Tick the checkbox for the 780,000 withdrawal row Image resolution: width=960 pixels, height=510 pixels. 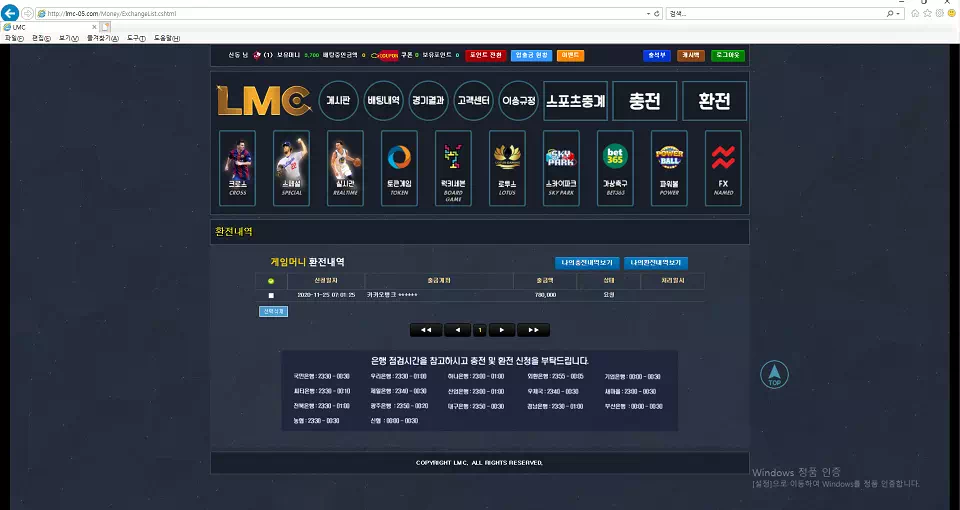click(271, 296)
